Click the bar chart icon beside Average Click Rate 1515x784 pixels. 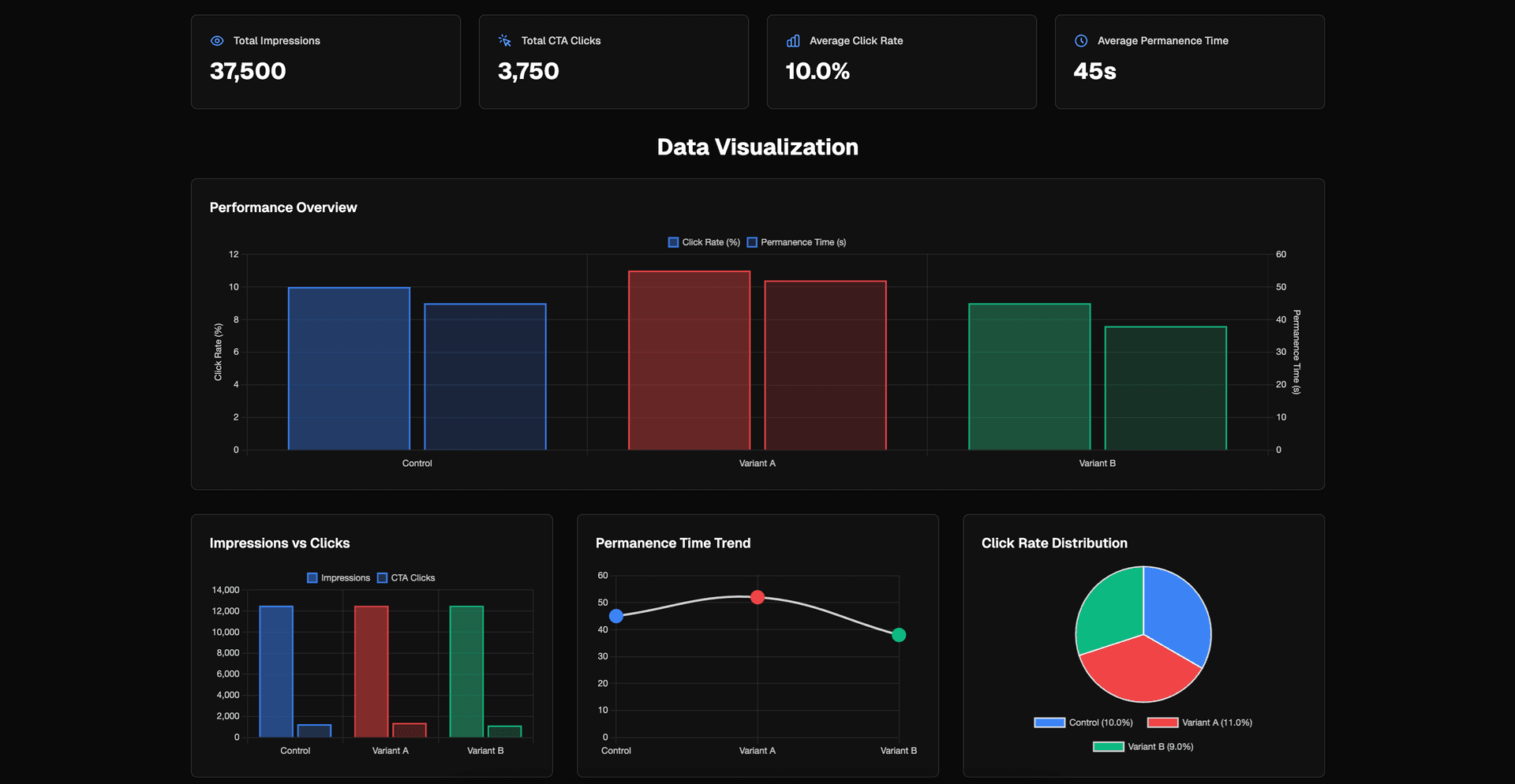[793, 41]
